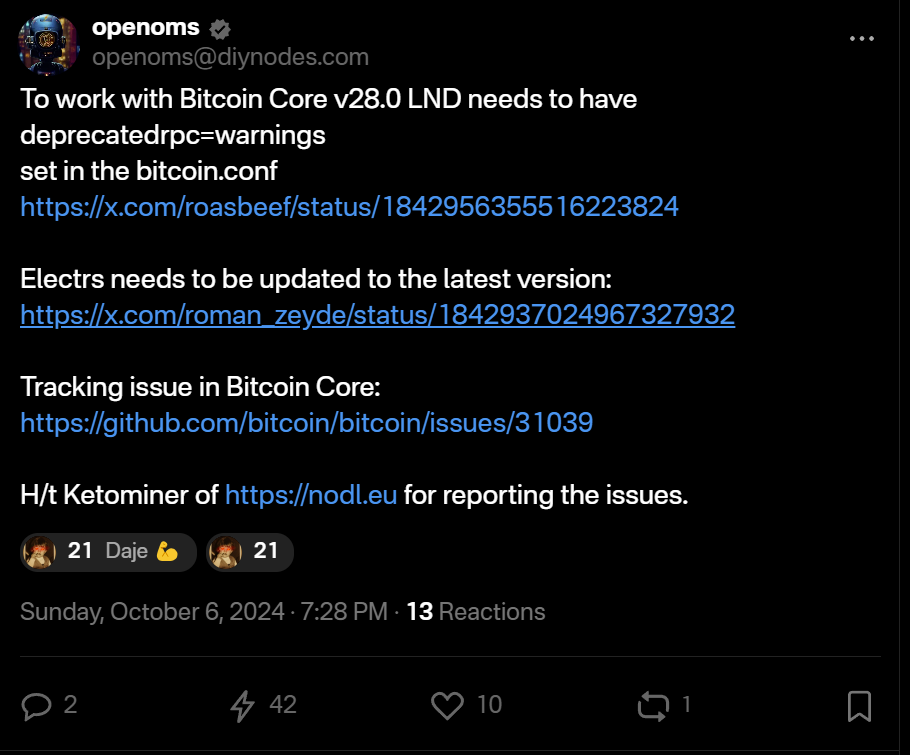This screenshot has height=755, width=910.
Task: Repost using the looping arrows icon
Action: coord(653,706)
